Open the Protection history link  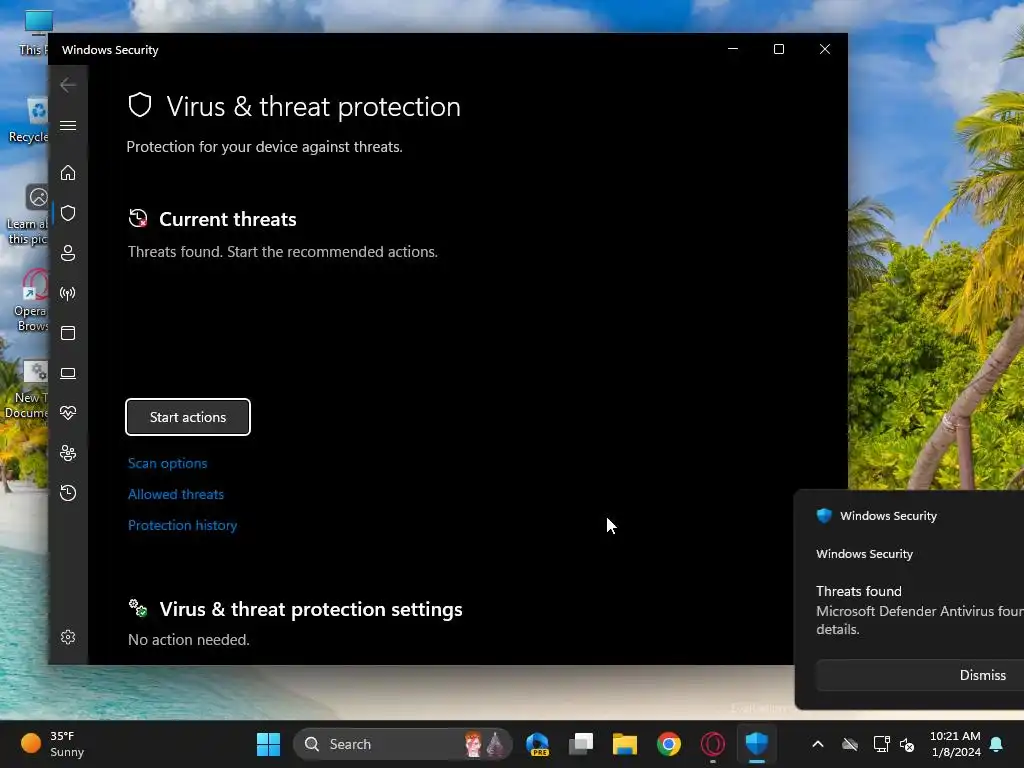(182, 526)
